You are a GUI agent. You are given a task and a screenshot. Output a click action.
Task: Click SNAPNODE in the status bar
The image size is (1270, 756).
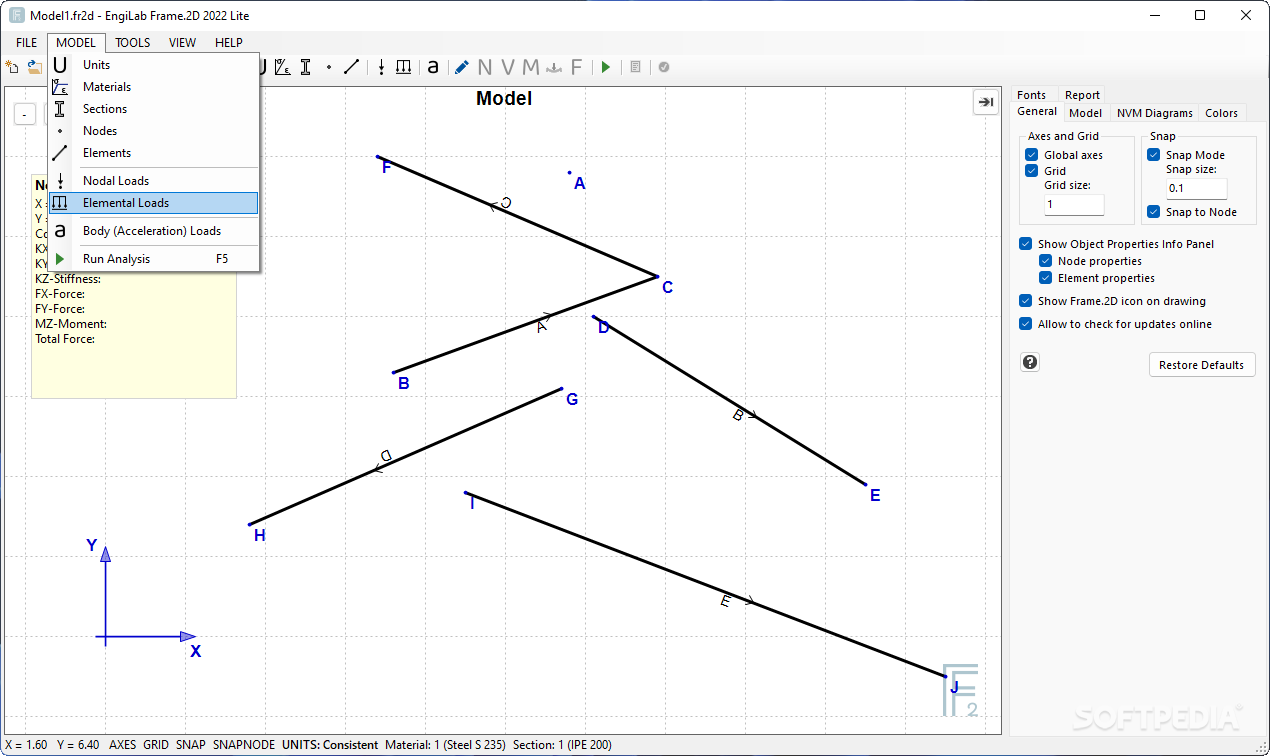coord(243,745)
